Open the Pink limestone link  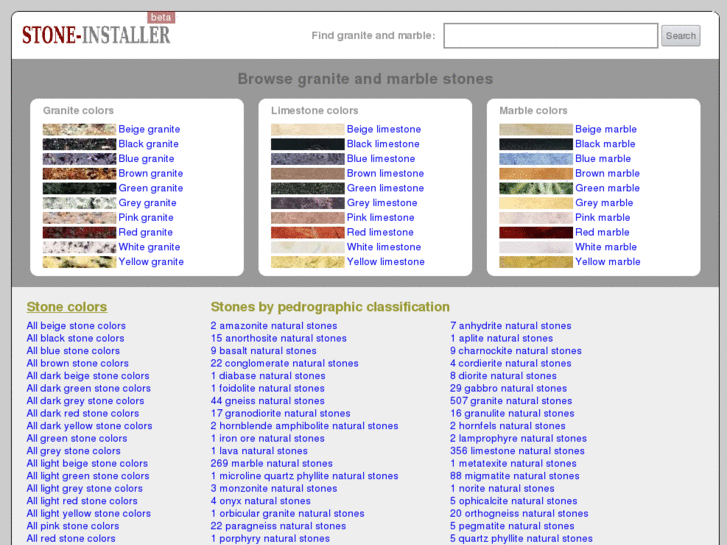[x=381, y=218]
